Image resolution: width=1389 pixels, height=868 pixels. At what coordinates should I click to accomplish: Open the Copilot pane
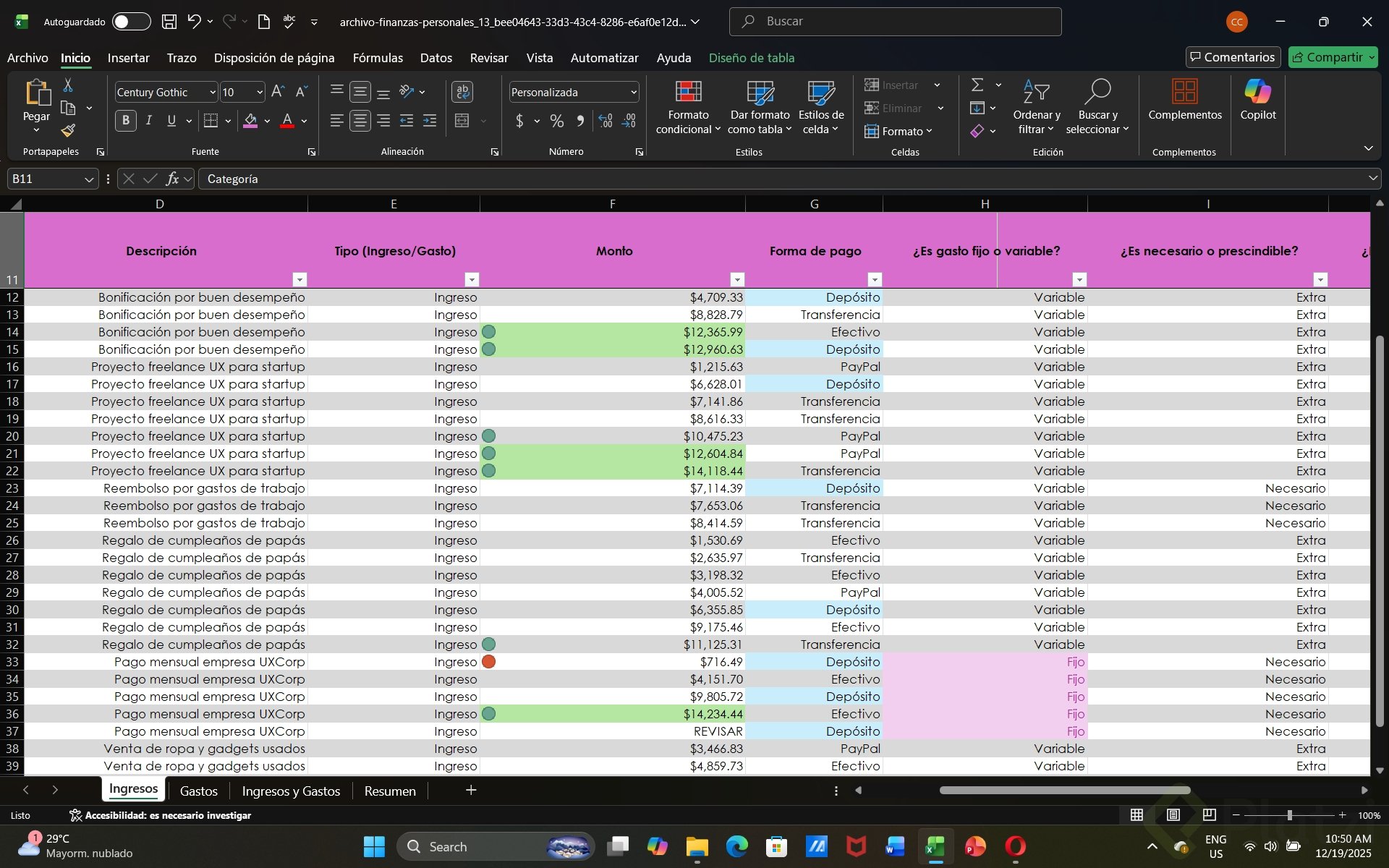click(1257, 100)
